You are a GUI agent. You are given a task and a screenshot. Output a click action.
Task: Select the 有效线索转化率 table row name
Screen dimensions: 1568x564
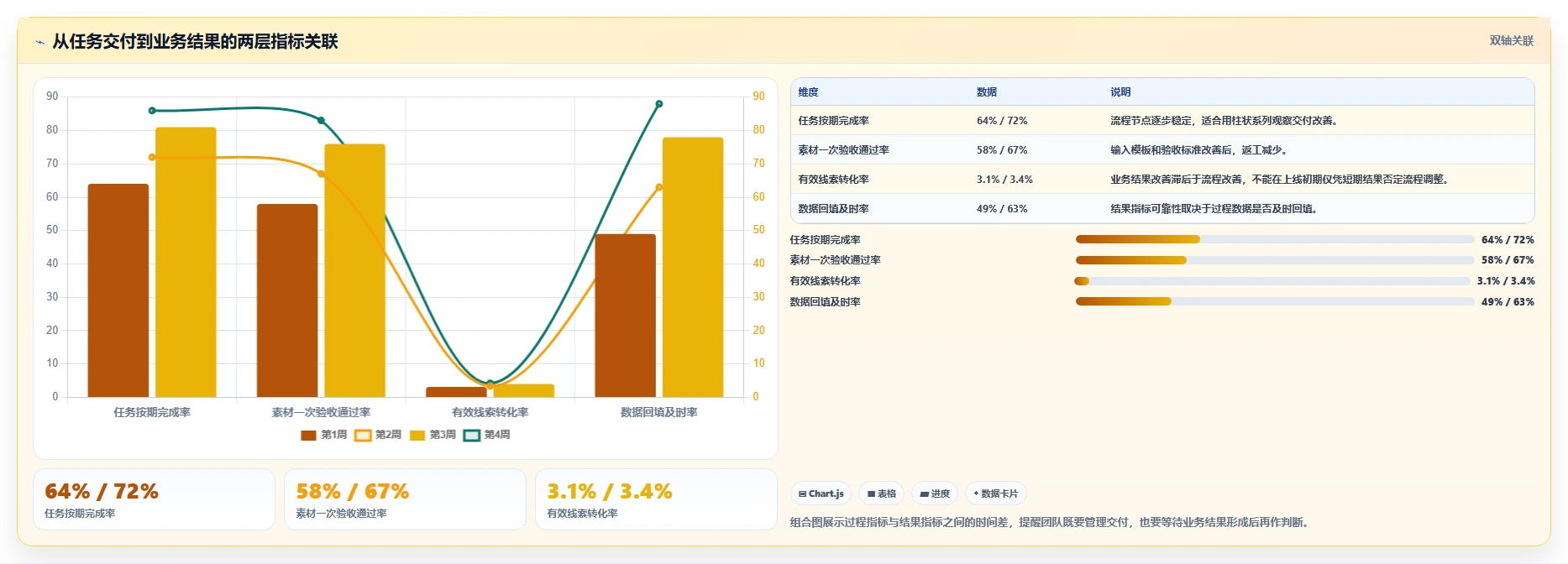coord(833,180)
